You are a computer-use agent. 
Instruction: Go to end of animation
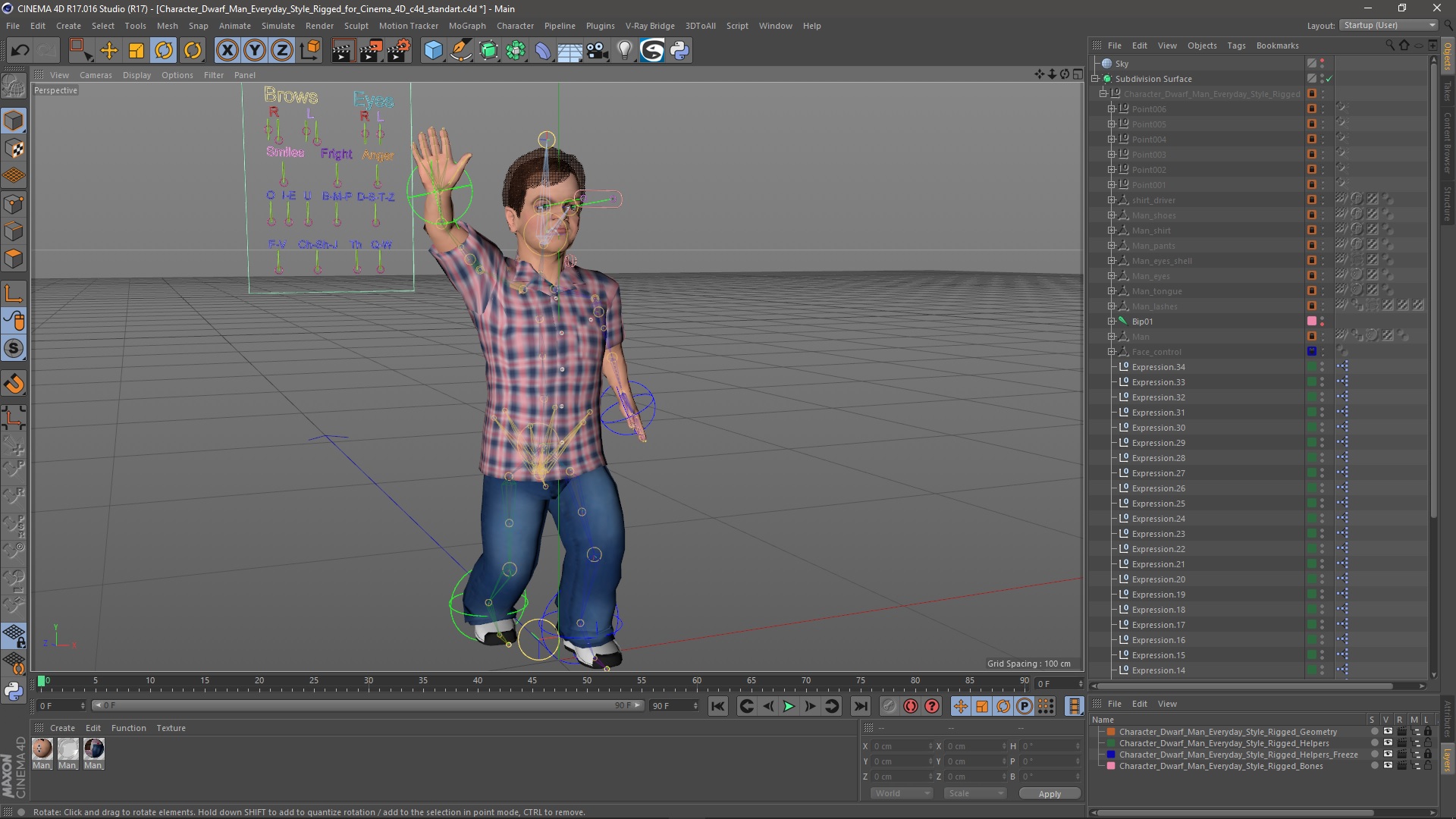861,706
